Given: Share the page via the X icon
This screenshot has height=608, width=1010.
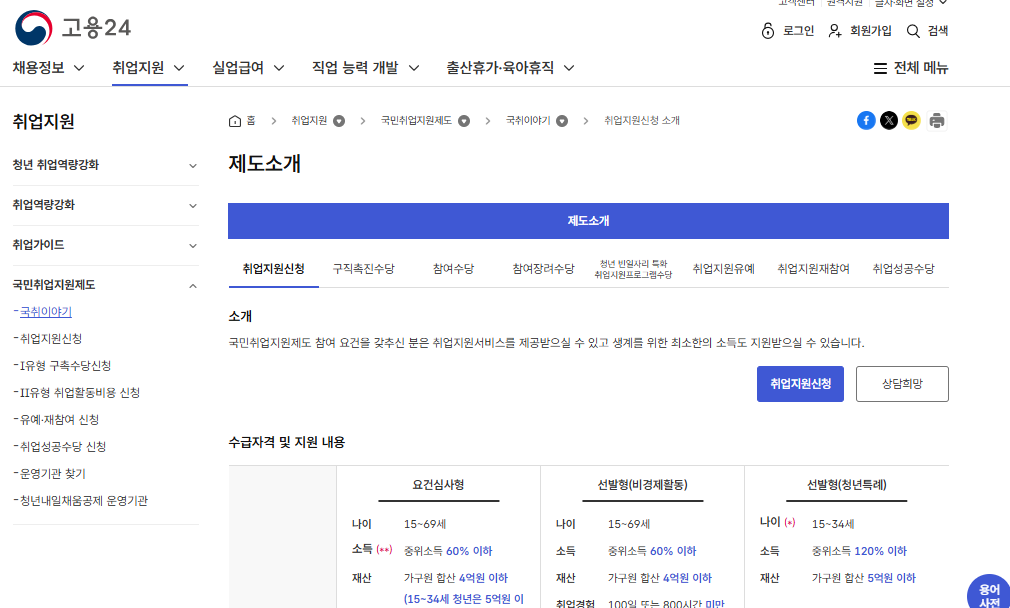Looking at the screenshot, I should (x=889, y=120).
